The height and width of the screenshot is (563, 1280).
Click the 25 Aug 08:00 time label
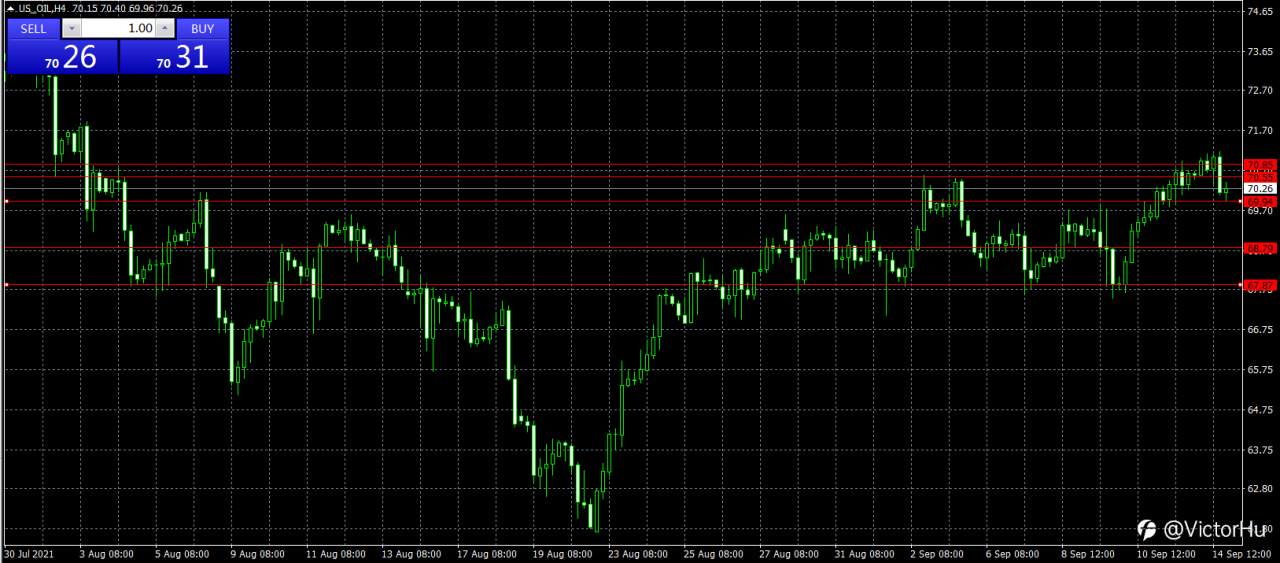[716, 553]
